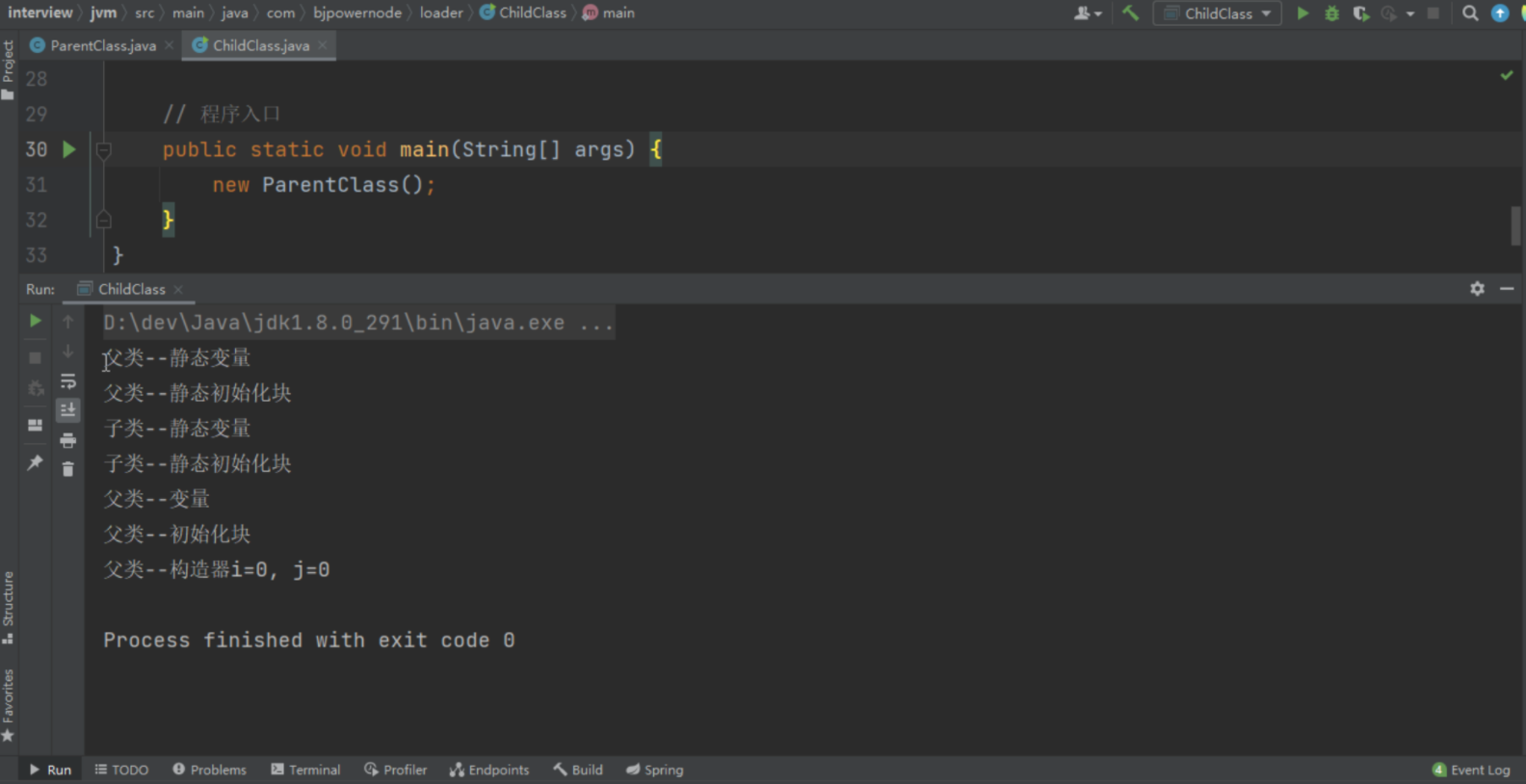Open the Profiler tool window

(395, 770)
